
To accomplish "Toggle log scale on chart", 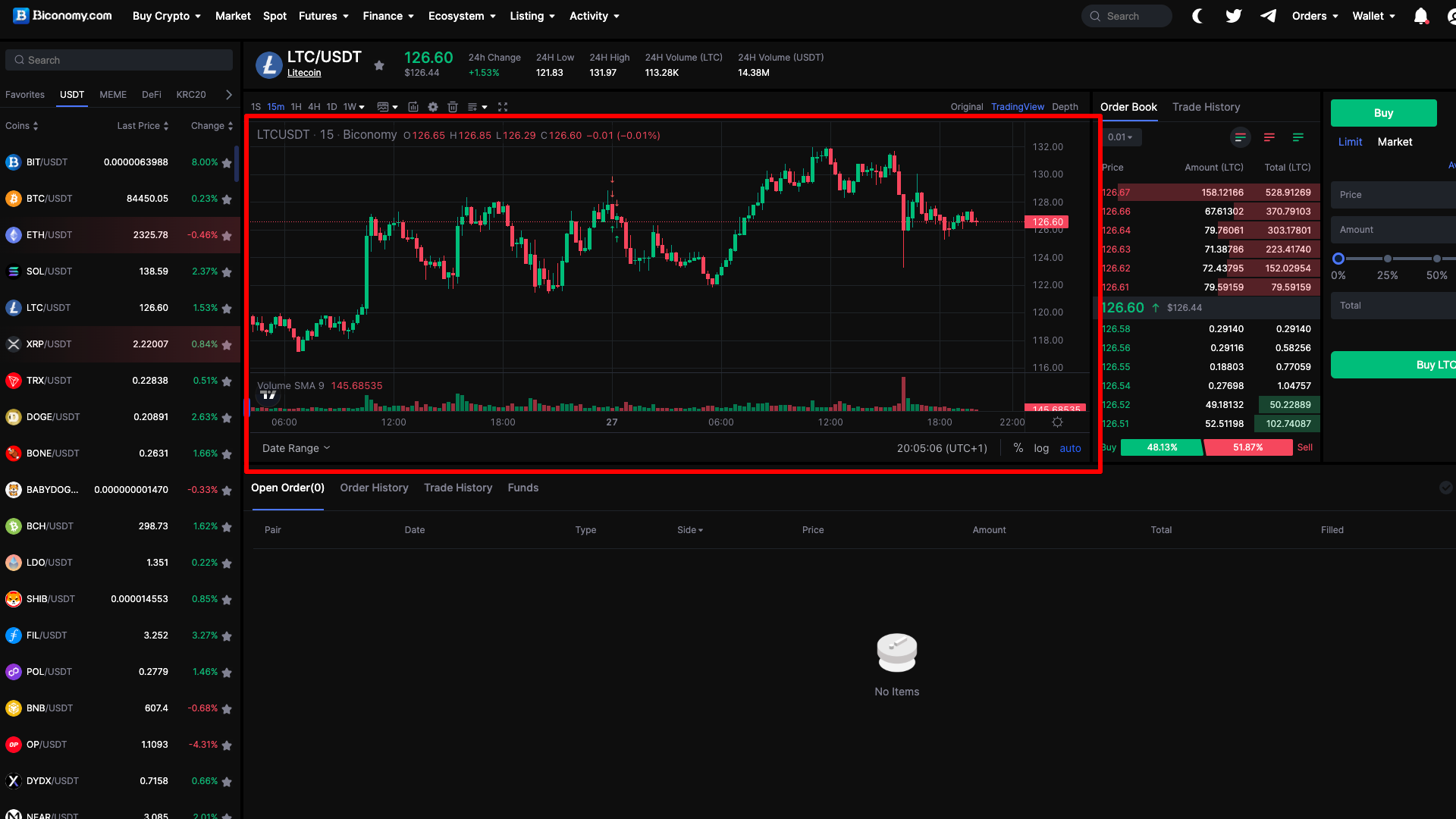I will pyautogui.click(x=1041, y=448).
